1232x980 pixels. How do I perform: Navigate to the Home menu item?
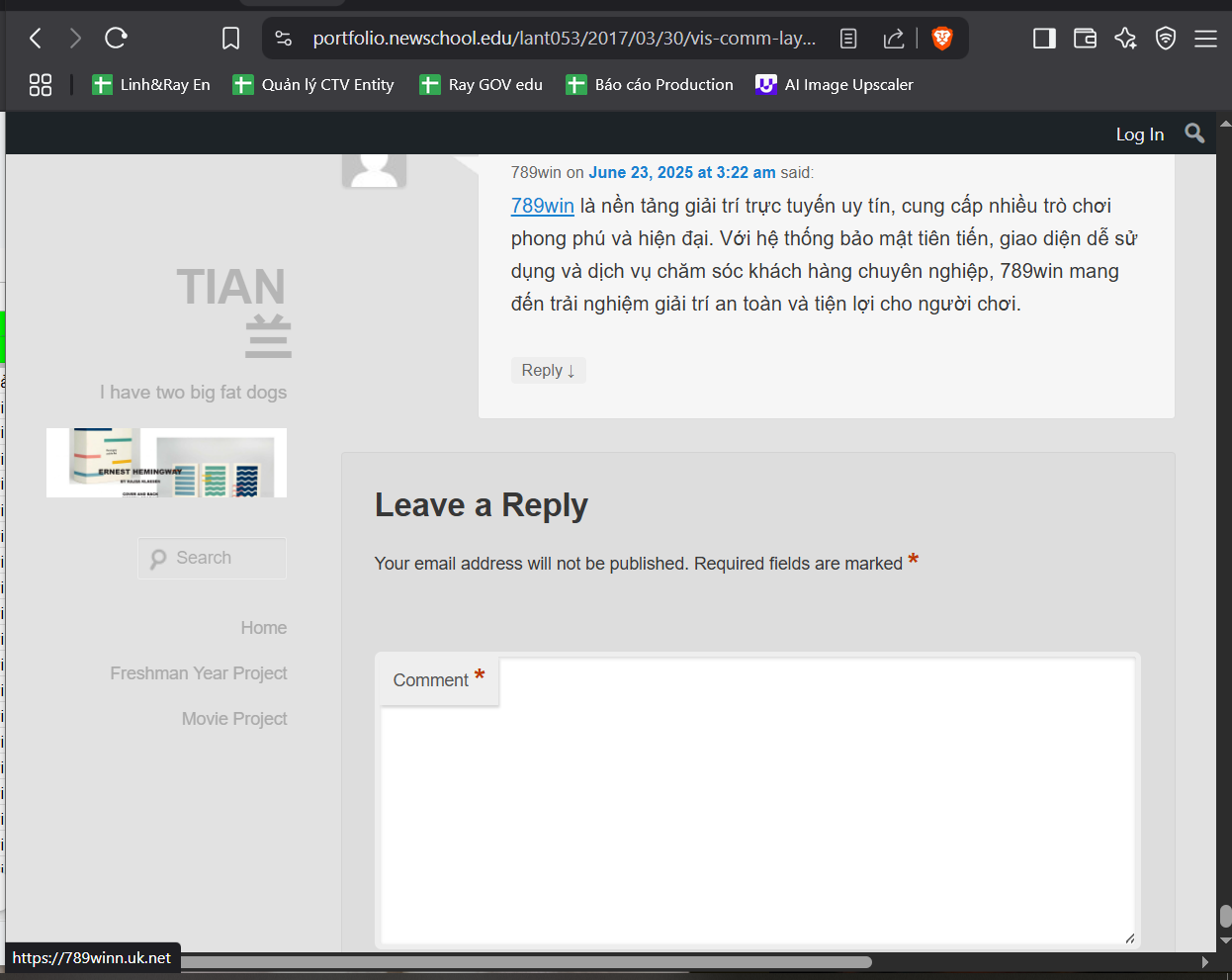[264, 628]
